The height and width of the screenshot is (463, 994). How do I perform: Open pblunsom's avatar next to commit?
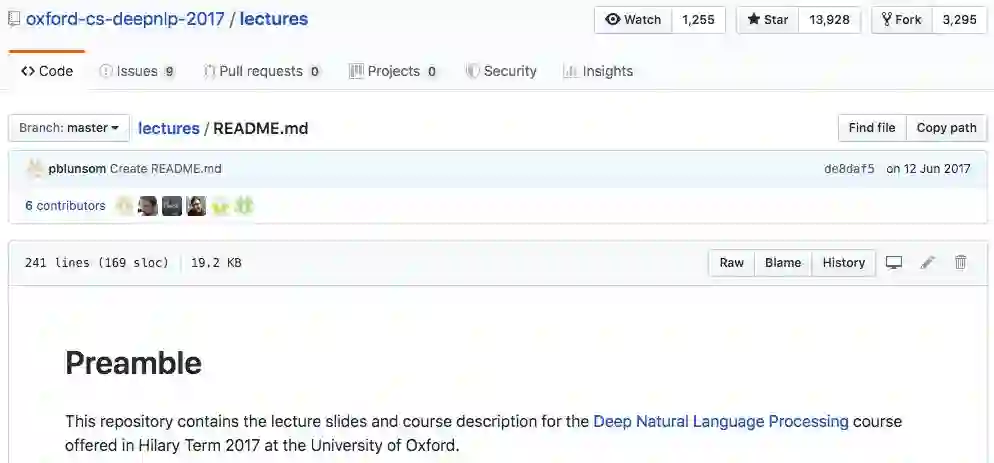point(35,168)
